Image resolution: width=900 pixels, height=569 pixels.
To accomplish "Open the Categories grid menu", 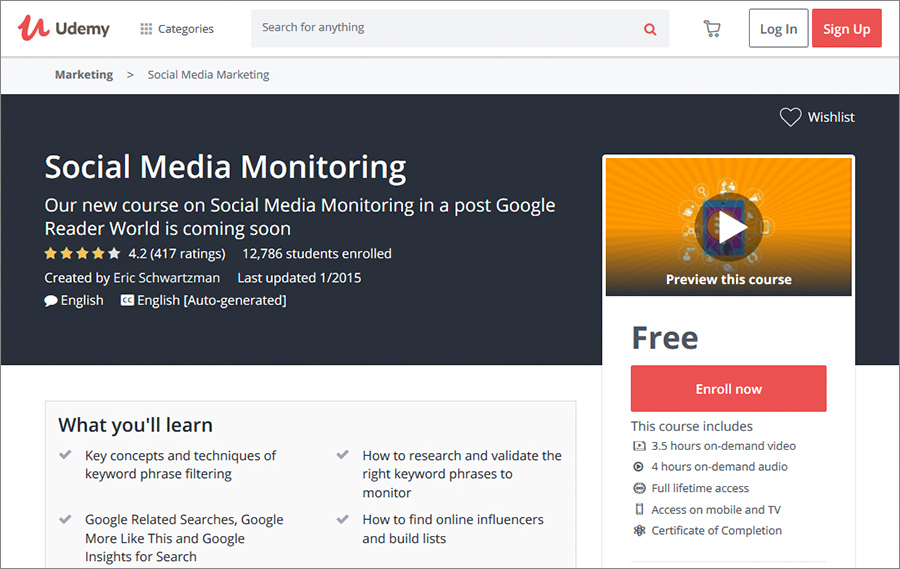I will click(177, 29).
